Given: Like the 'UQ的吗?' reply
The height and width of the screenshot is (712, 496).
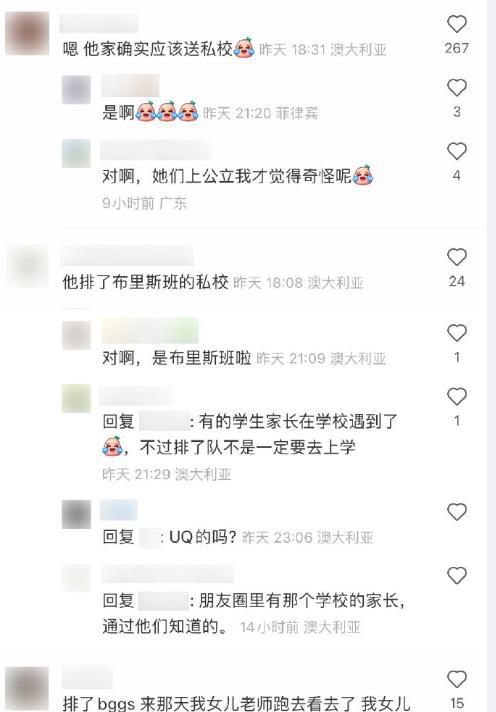Looking at the screenshot, I should click(456, 512).
